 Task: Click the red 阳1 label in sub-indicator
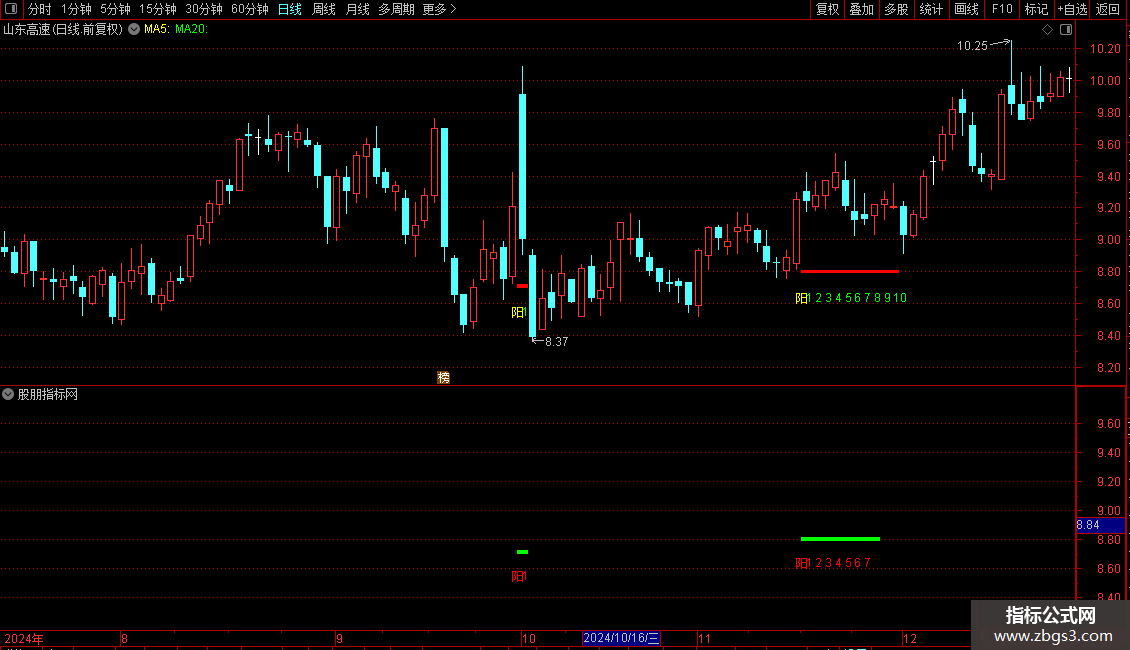[519, 576]
